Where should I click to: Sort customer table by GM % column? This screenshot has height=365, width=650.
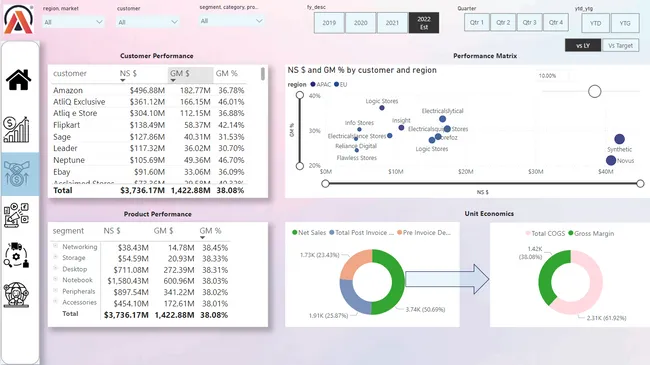point(226,73)
